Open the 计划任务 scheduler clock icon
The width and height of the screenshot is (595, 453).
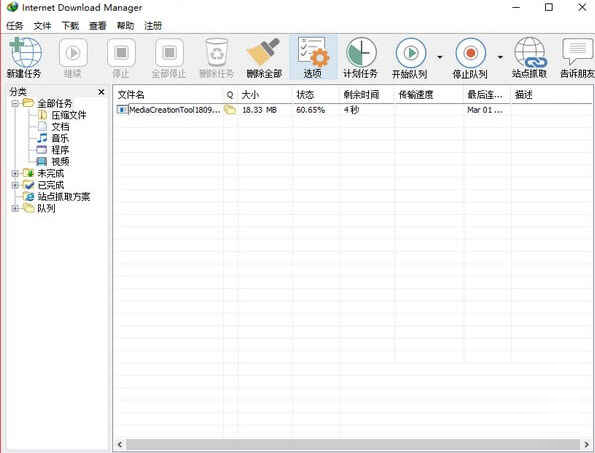coord(360,52)
